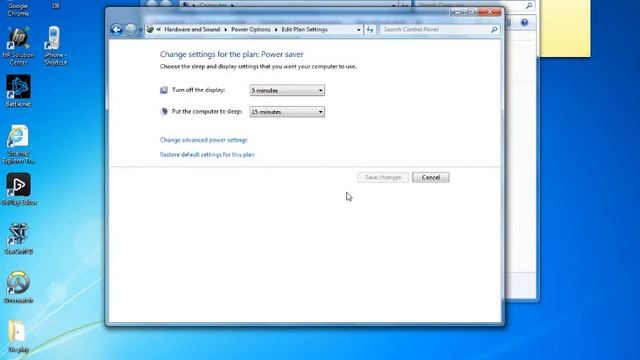This screenshot has height=360, width=640.
Task: Click the double chevron before Hardware and Sound
Action: pos(159,29)
